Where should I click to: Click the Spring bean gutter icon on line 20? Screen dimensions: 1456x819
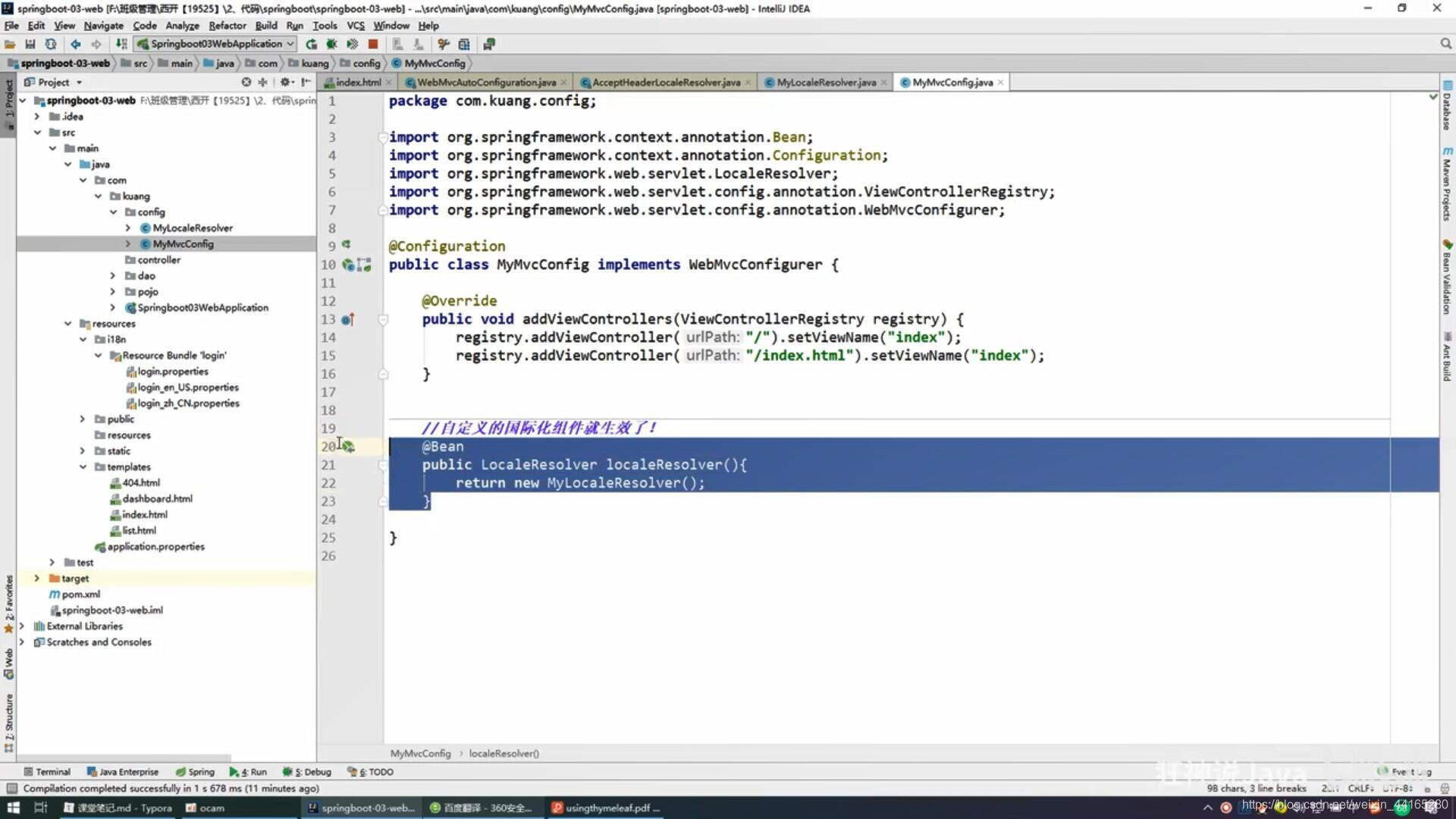pyautogui.click(x=348, y=447)
